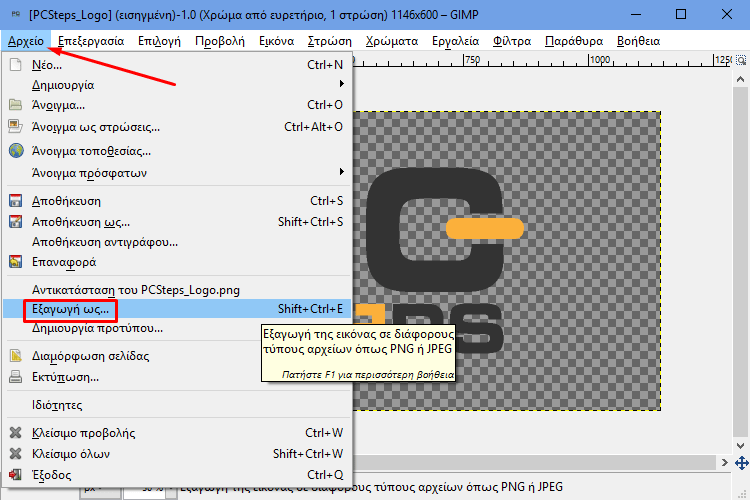Open the Αρχείο menu

coord(25,41)
